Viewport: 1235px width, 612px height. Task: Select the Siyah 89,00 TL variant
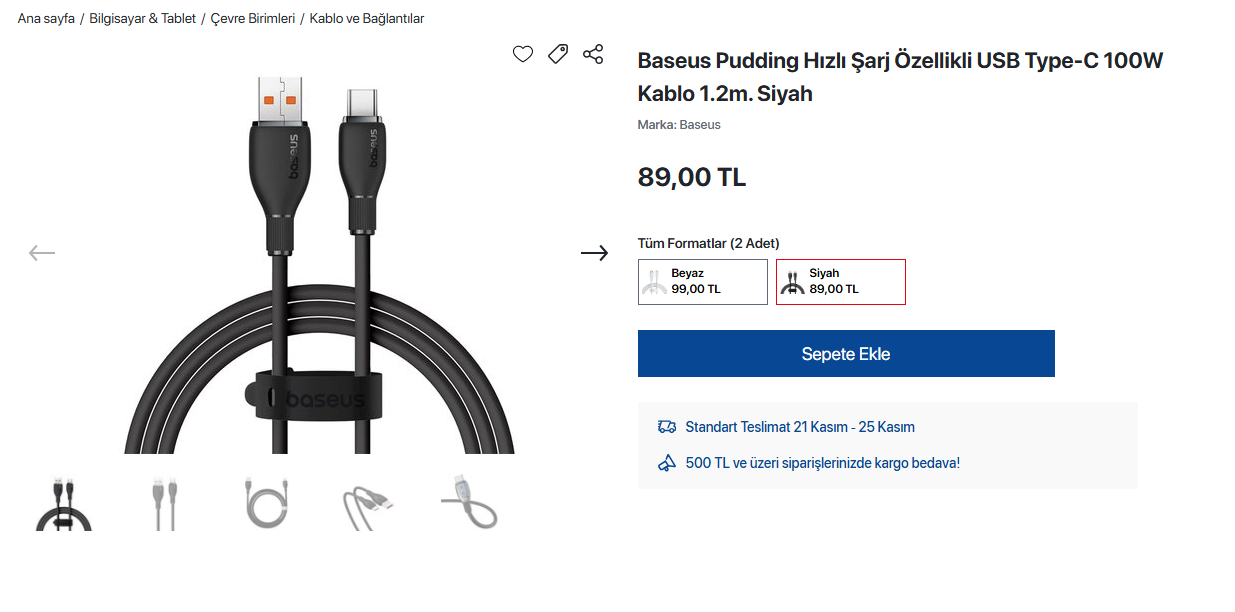click(841, 281)
